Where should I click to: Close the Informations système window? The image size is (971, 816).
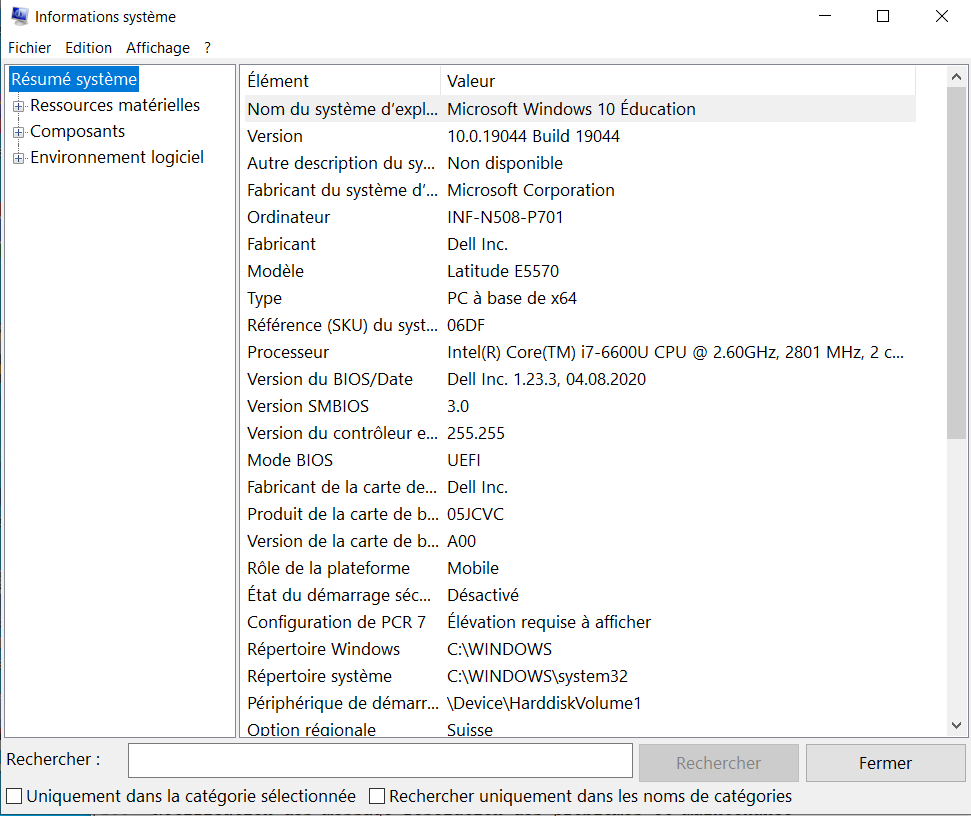coord(941,16)
